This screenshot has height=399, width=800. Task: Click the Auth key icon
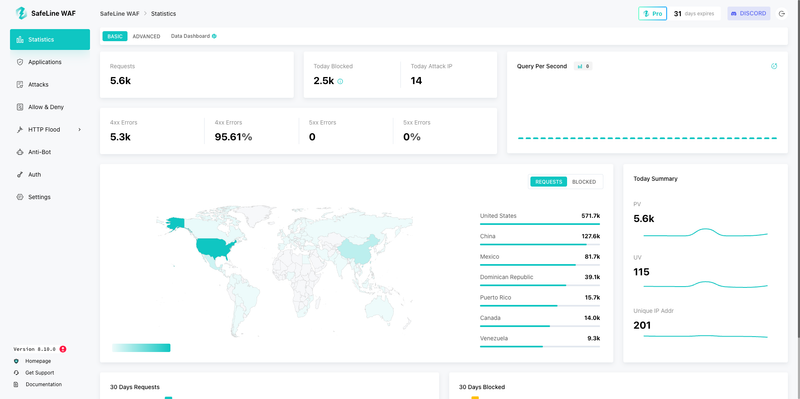[20, 174]
